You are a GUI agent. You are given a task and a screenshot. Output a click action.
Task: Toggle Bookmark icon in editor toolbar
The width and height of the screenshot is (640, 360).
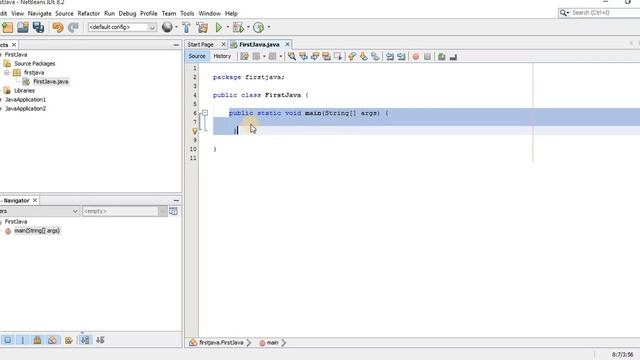coord(375,56)
